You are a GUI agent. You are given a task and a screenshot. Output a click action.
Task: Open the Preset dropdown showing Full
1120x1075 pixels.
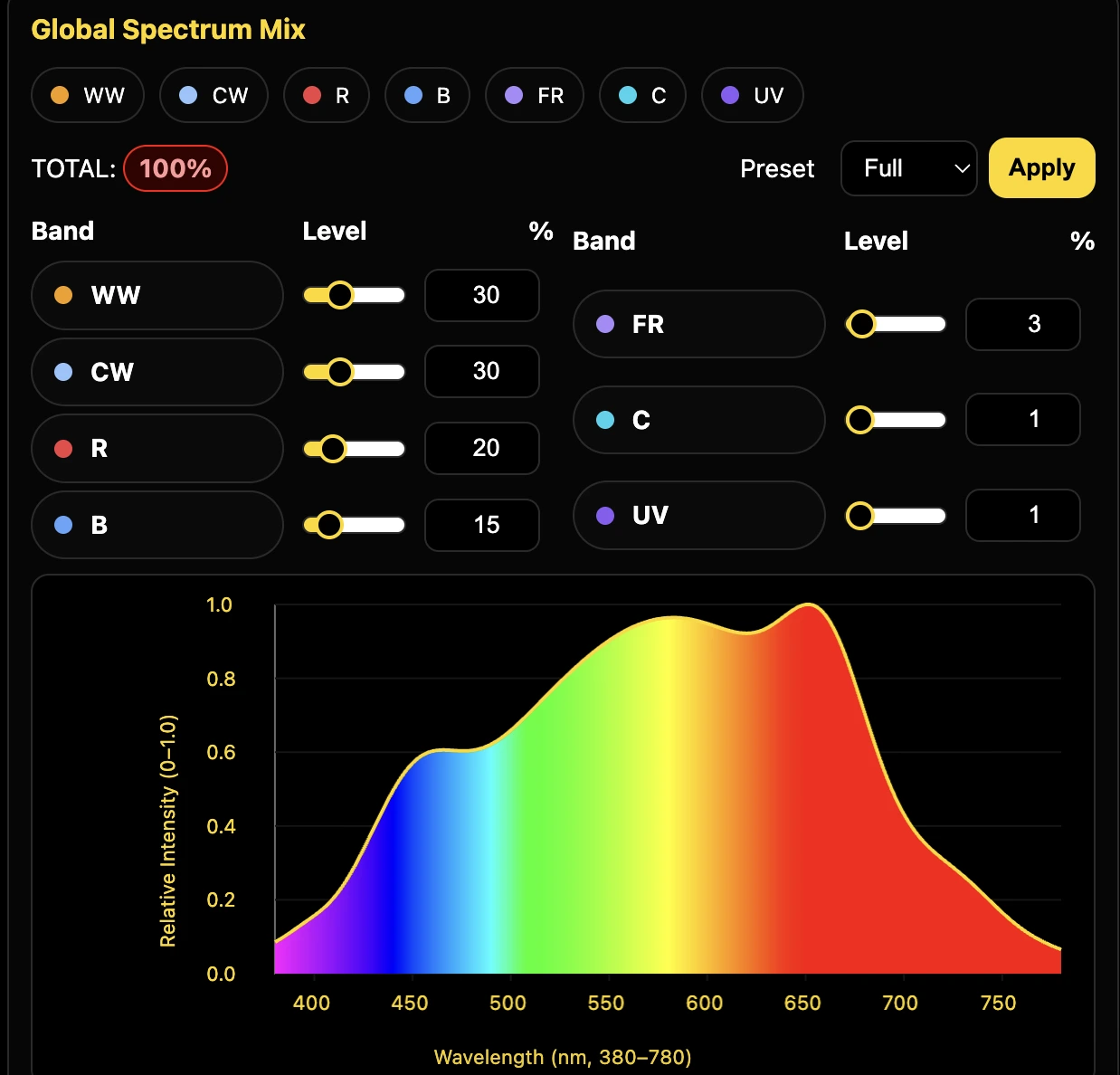pyautogui.click(x=908, y=168)
